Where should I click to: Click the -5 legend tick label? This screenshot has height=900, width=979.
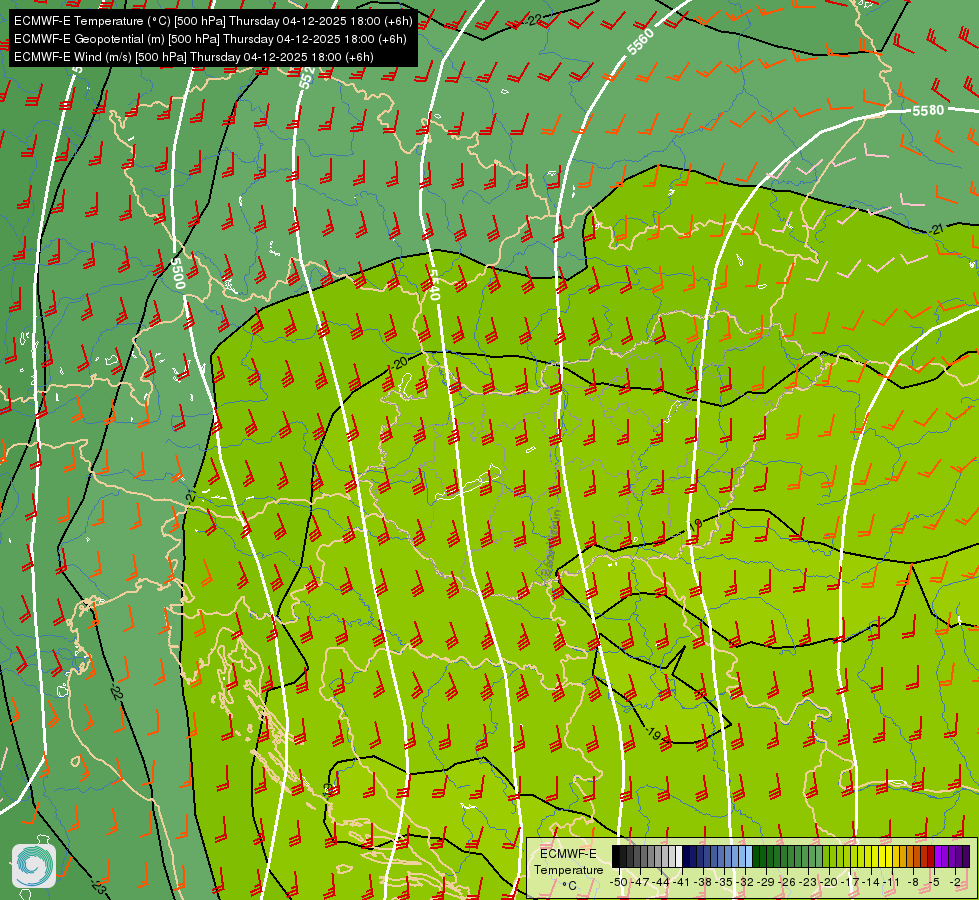934,882
